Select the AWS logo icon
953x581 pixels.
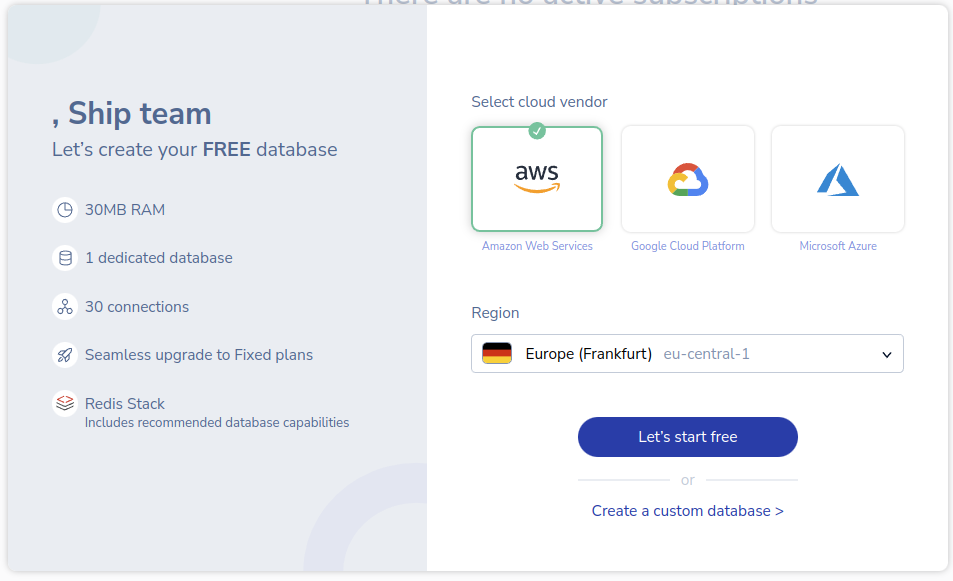537,177
